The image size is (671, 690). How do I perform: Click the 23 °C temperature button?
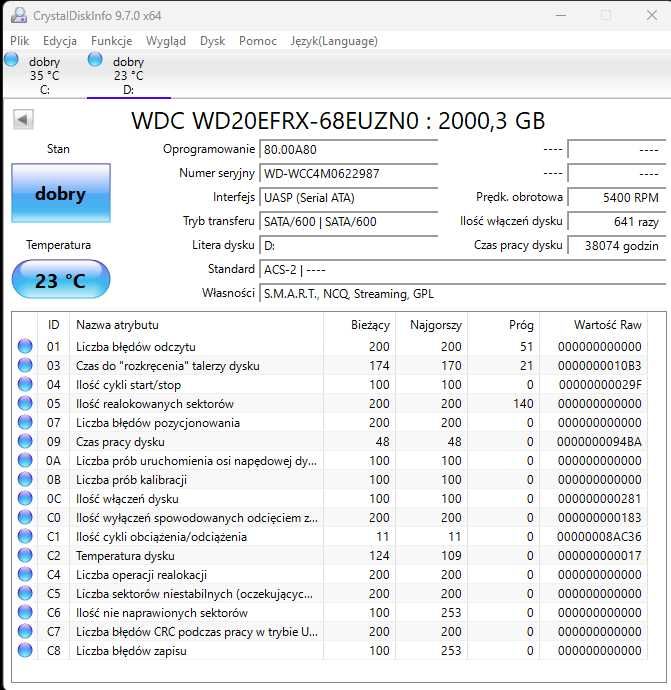click(61, 280)
